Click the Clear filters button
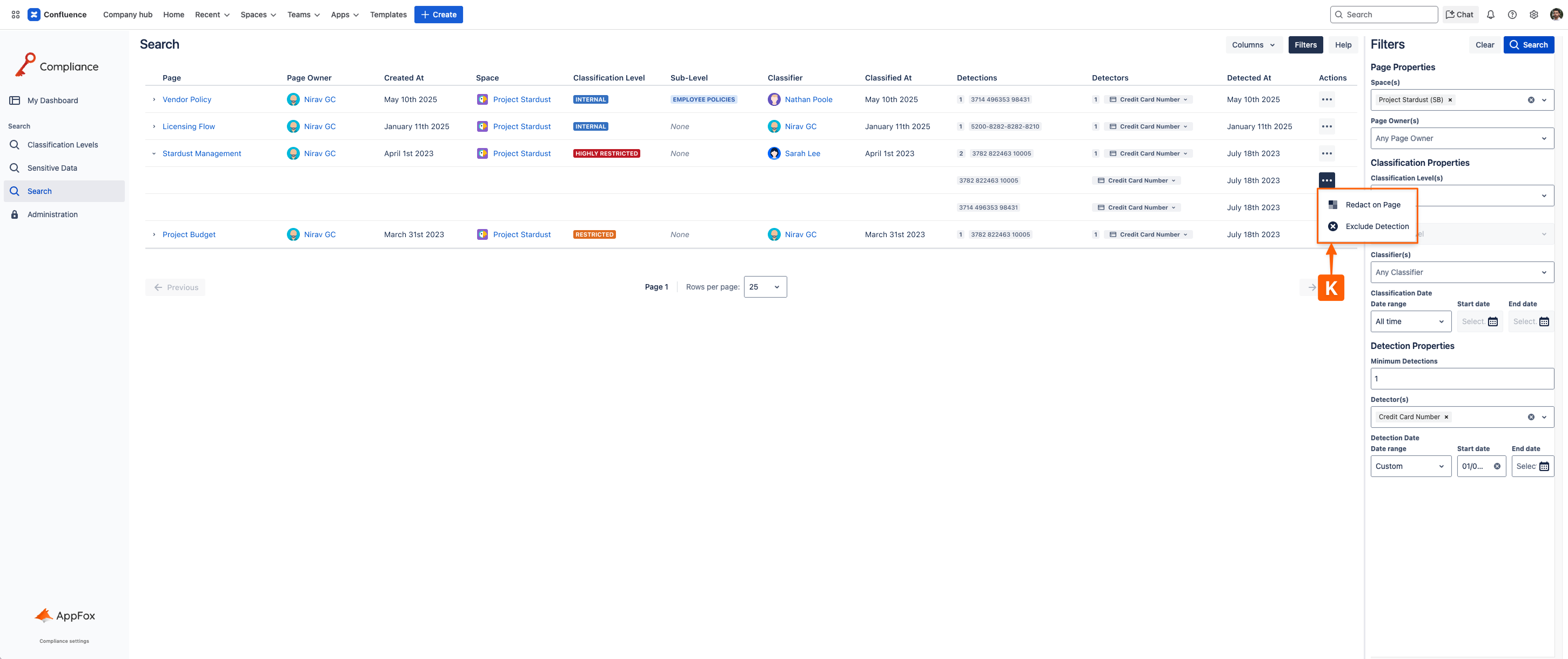The image size is (1568, 659). tap(1484, 44)
